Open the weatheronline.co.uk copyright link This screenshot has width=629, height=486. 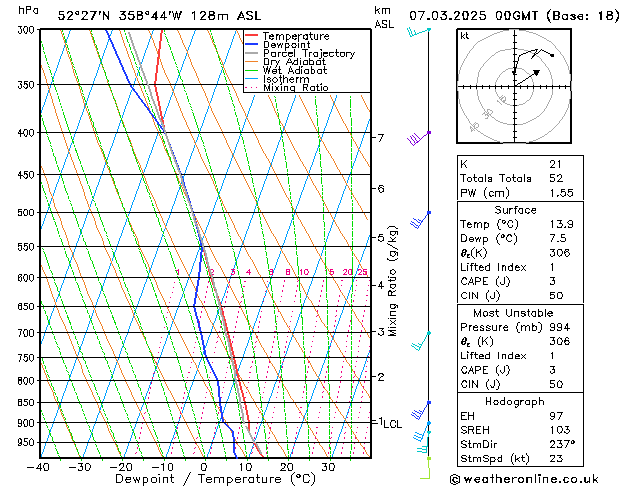(x=524, y=479)
